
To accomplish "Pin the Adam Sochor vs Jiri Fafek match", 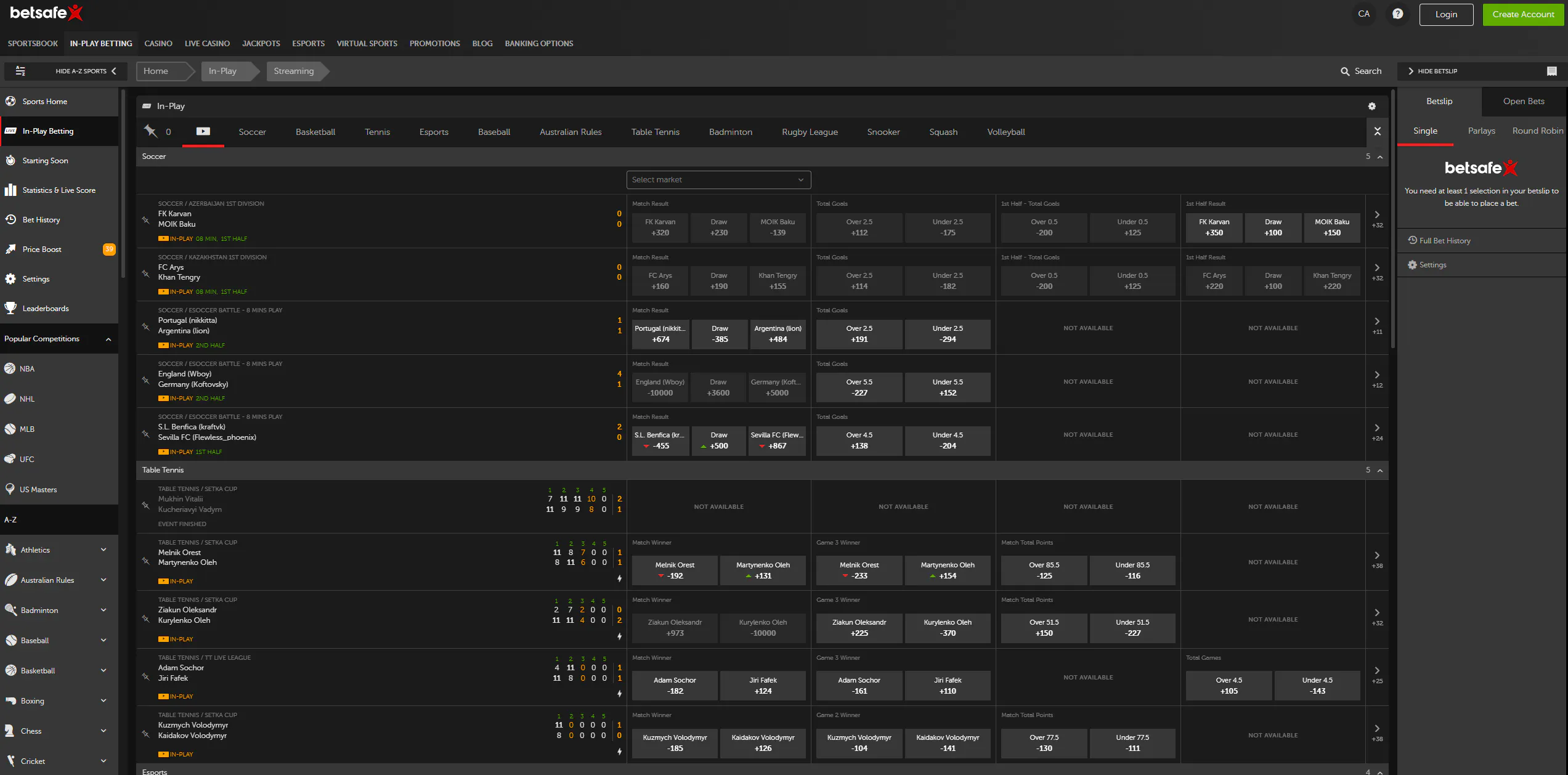I will 146,676.
